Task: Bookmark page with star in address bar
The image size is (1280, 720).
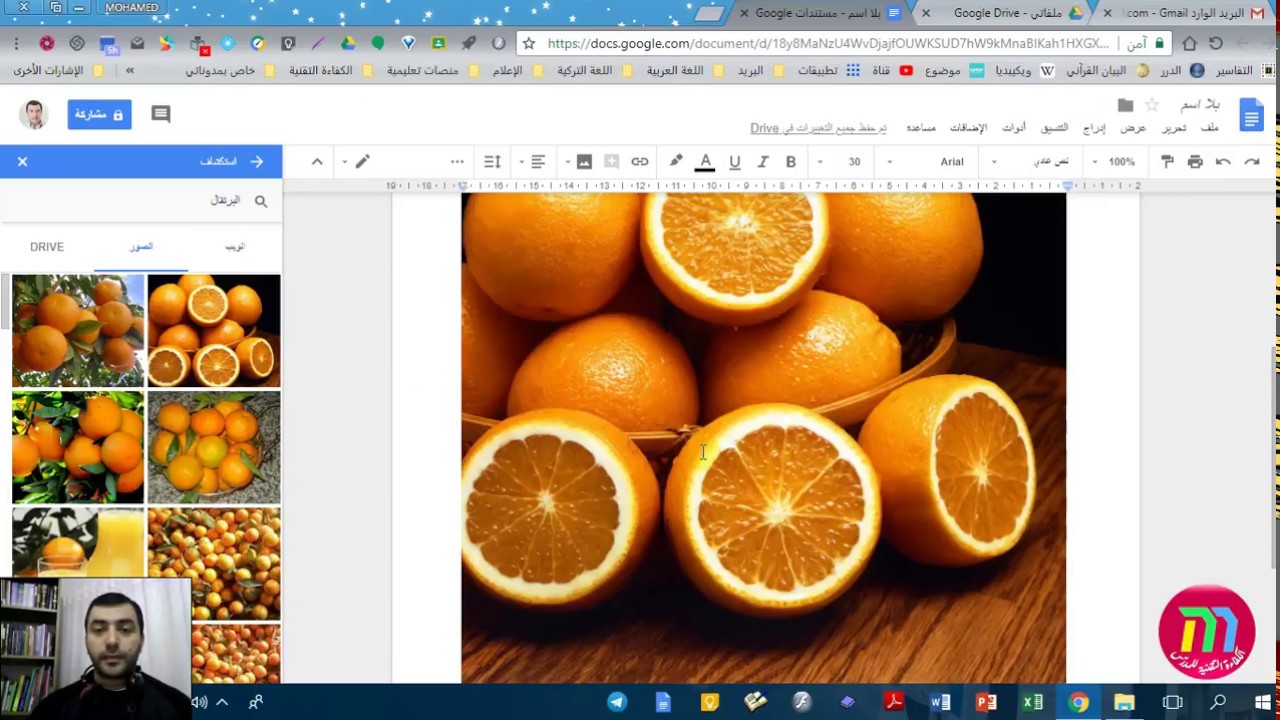Action: [529, 44]
